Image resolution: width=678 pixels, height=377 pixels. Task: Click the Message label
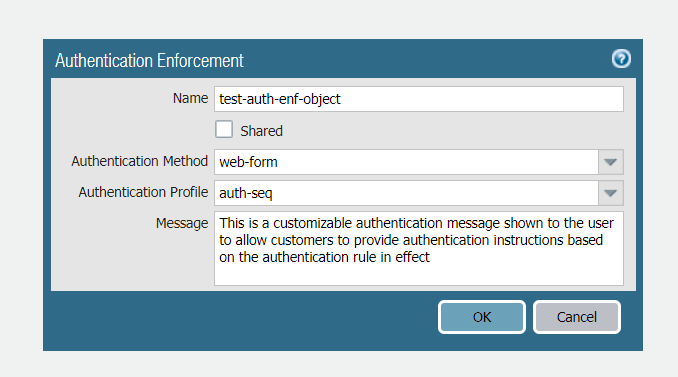[182, 224]
